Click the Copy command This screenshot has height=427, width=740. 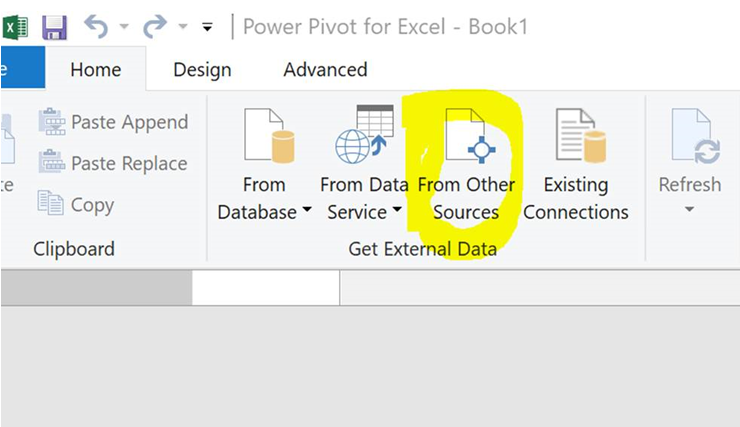click(76, 204)
